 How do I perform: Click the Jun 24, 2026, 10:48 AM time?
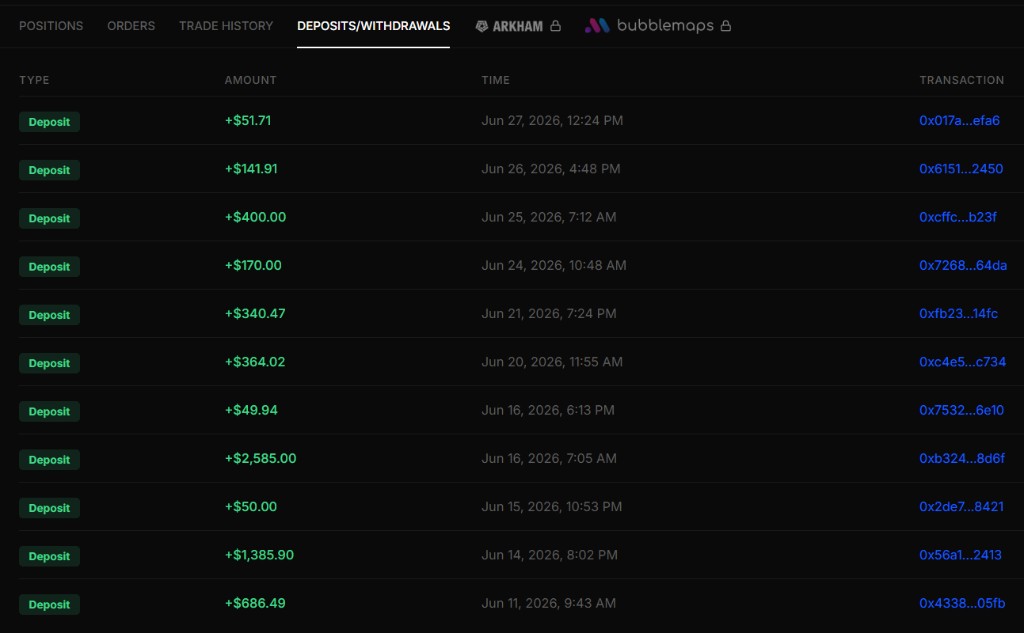[x=554, y=265]
